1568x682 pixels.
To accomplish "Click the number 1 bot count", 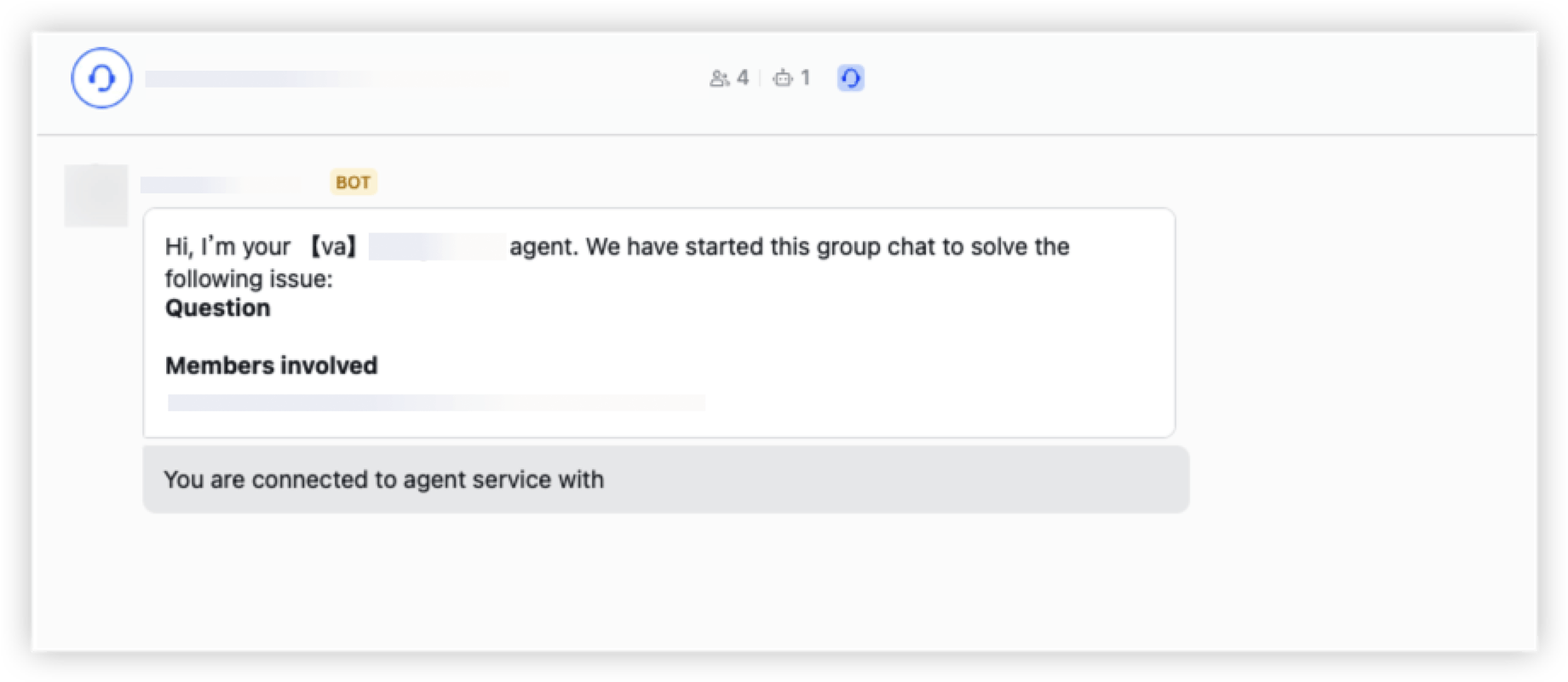I will pyautogui.click(x=805, y=78).
